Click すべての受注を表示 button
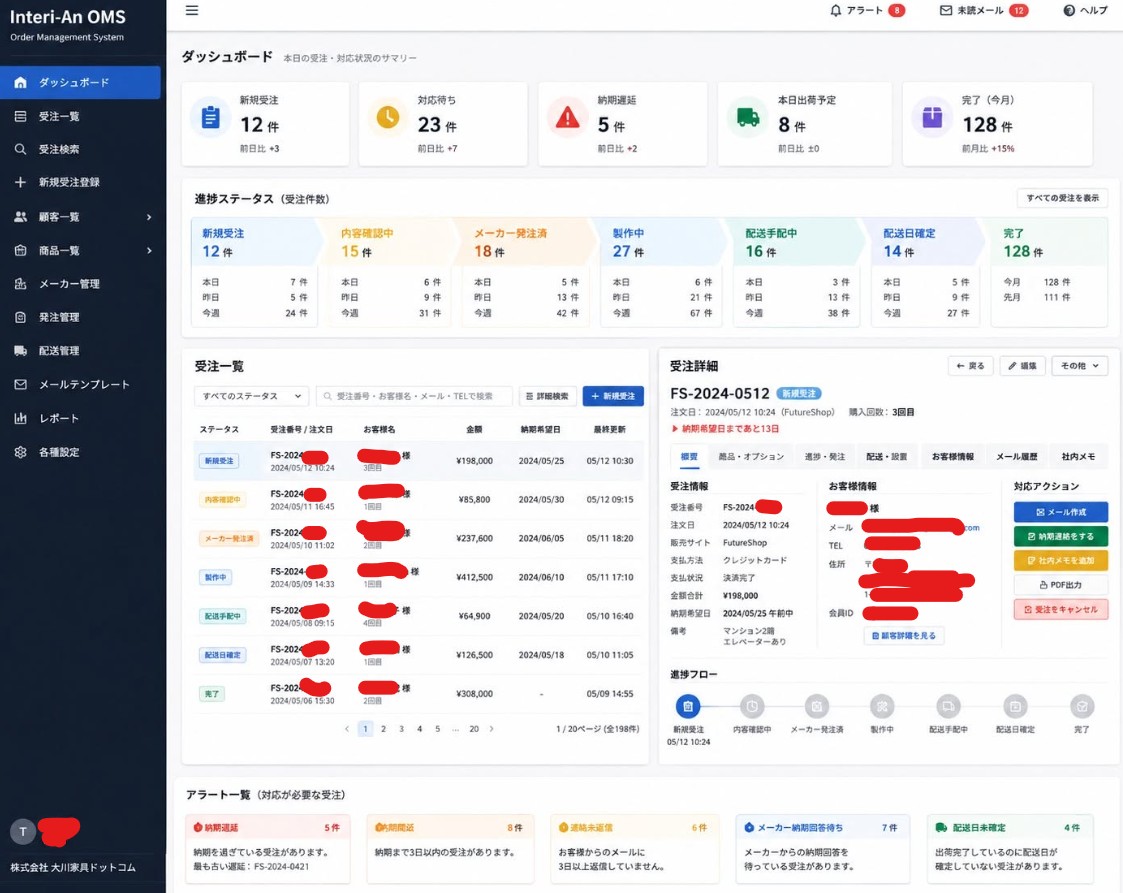This screenshot has width=1123, height=893. [x=1062, y=198]
